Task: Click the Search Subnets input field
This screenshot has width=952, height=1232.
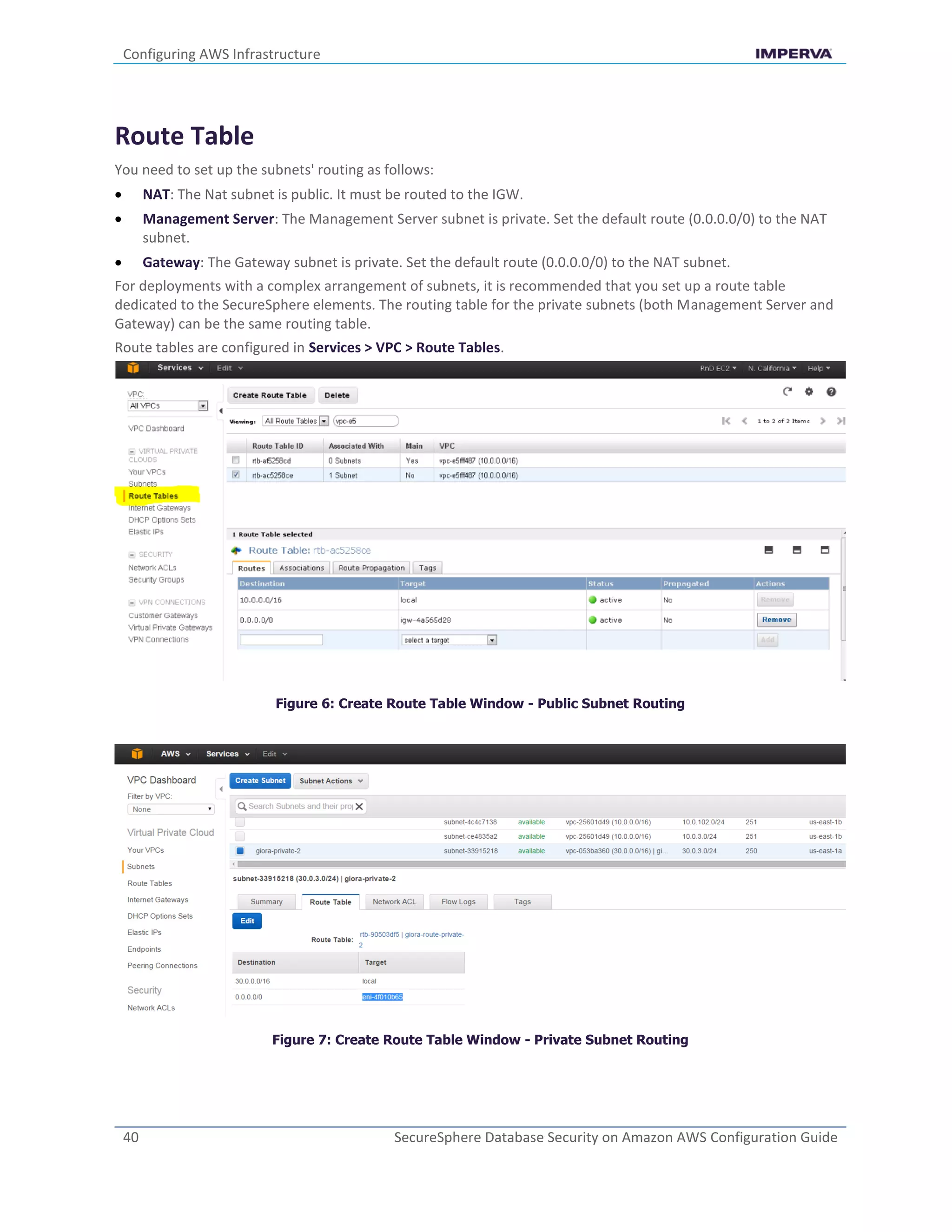Action: (x=301, y=807)
